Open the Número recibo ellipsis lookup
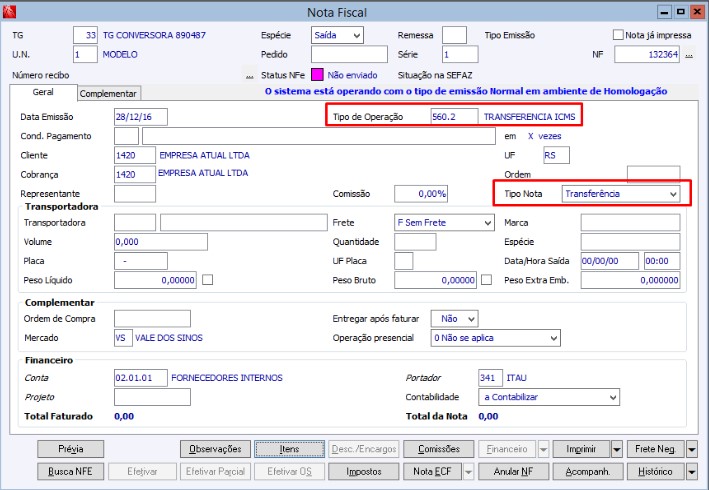Screen dimensions: 709x490 tap(249, 76)
